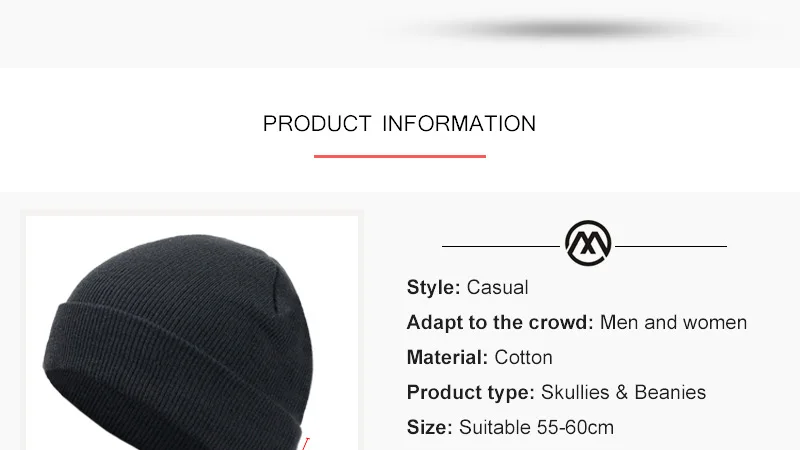
Task: Click the black beanie product image
Action: point(192,333)
